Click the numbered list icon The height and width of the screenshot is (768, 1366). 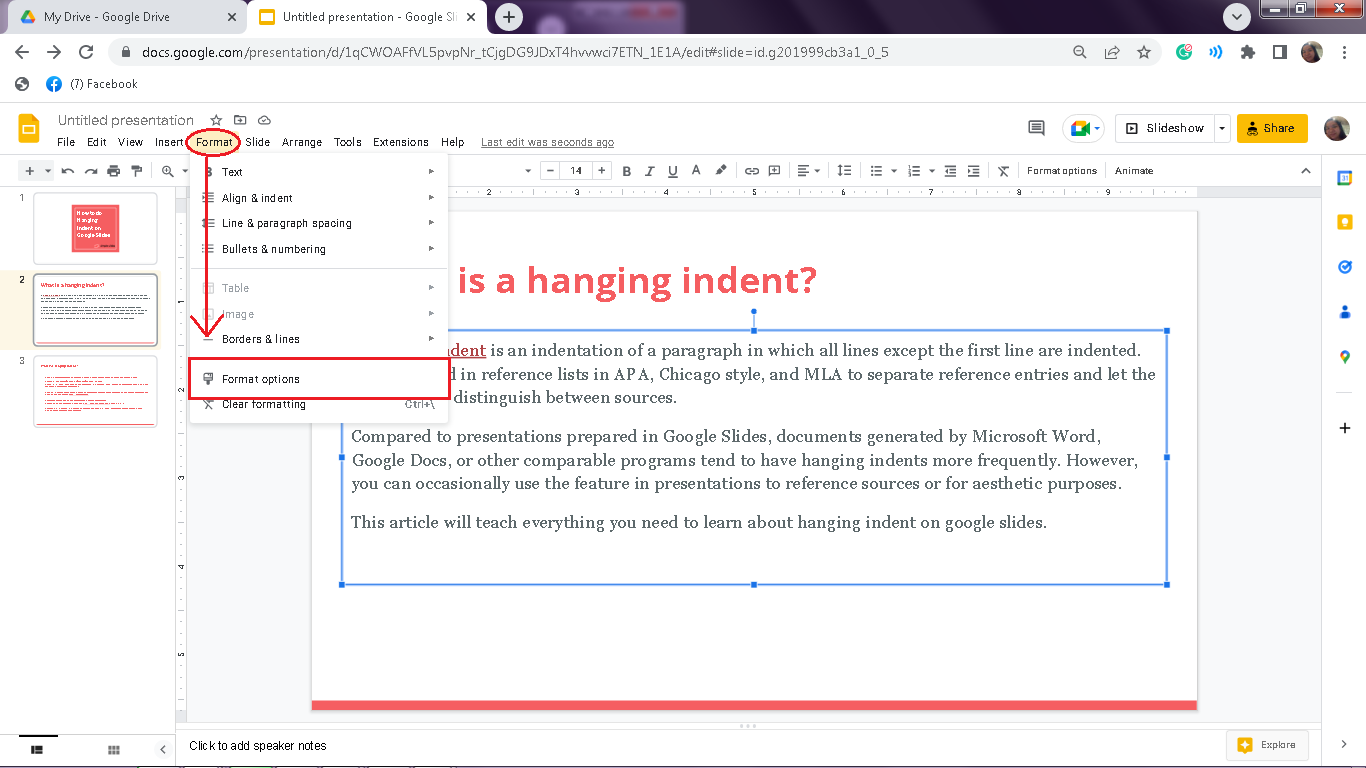(914, 171)
